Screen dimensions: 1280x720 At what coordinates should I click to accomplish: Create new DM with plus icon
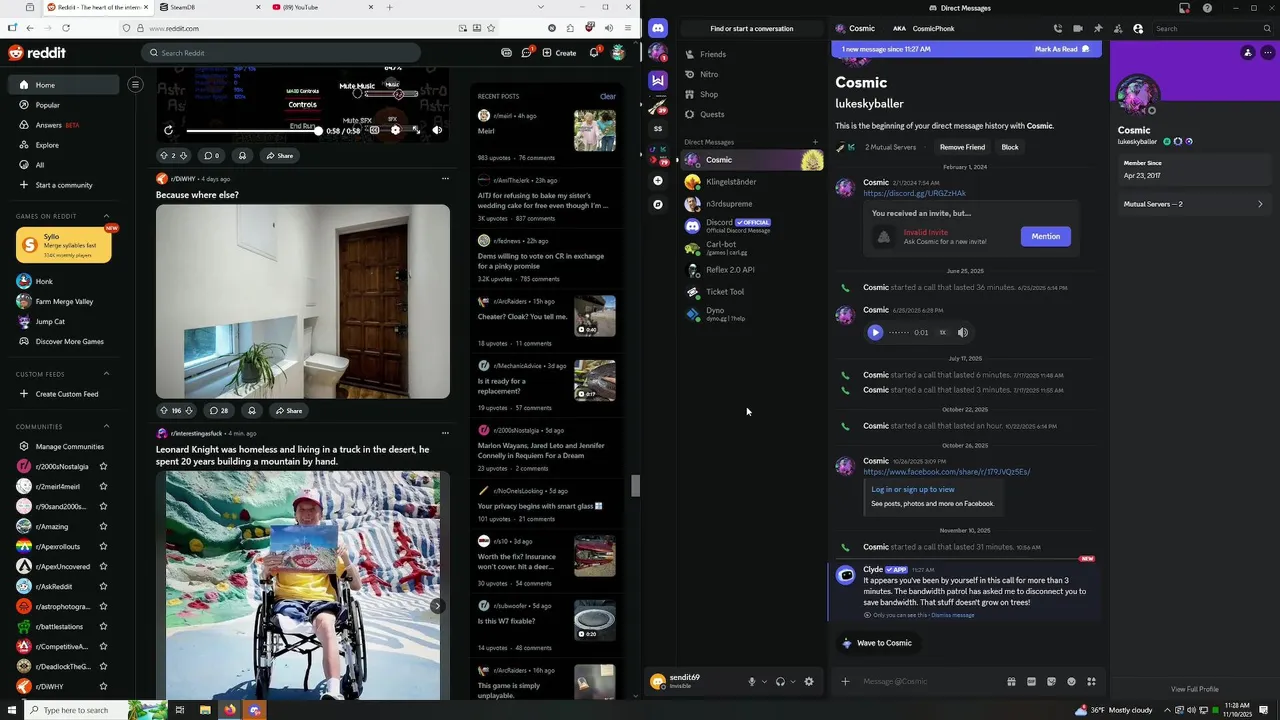(815, 142)
